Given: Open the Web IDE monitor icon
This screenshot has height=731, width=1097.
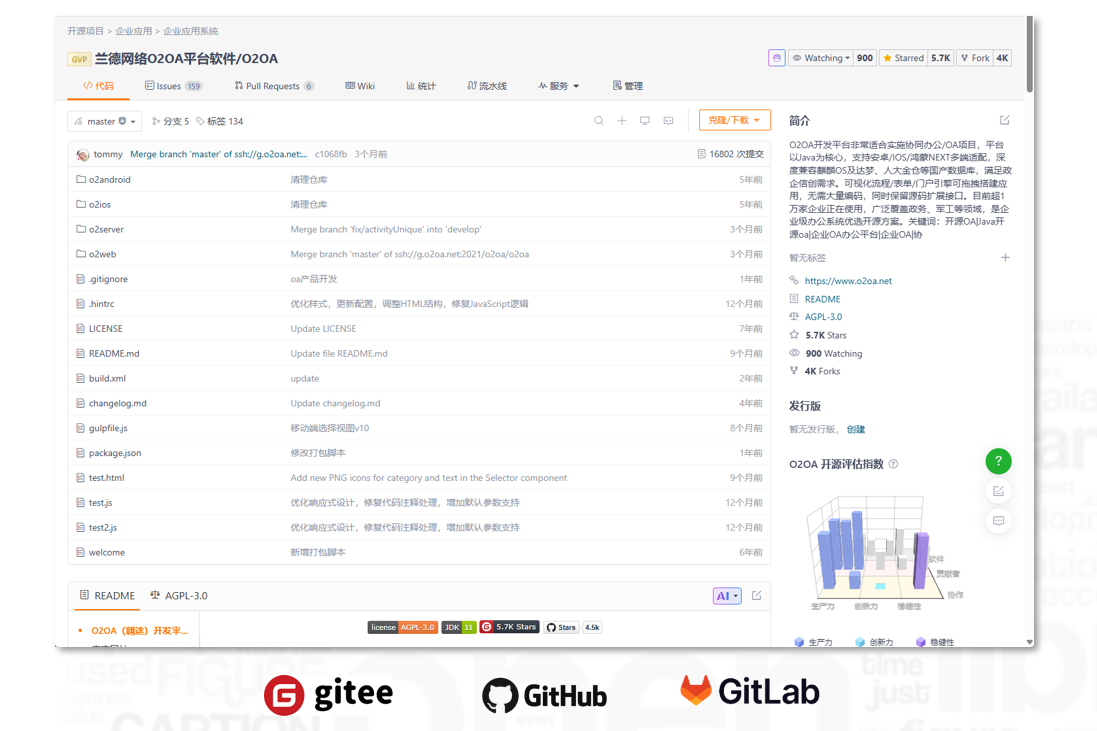Looking at the screenshot, I should (x=645, y=121).
